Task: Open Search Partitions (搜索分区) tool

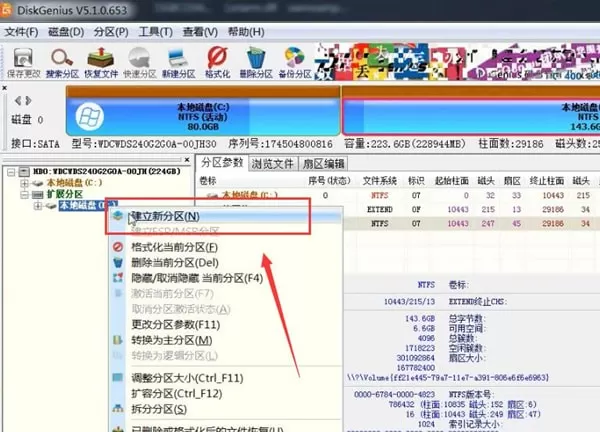Action: pyautogui.click(x=62, y=62)
